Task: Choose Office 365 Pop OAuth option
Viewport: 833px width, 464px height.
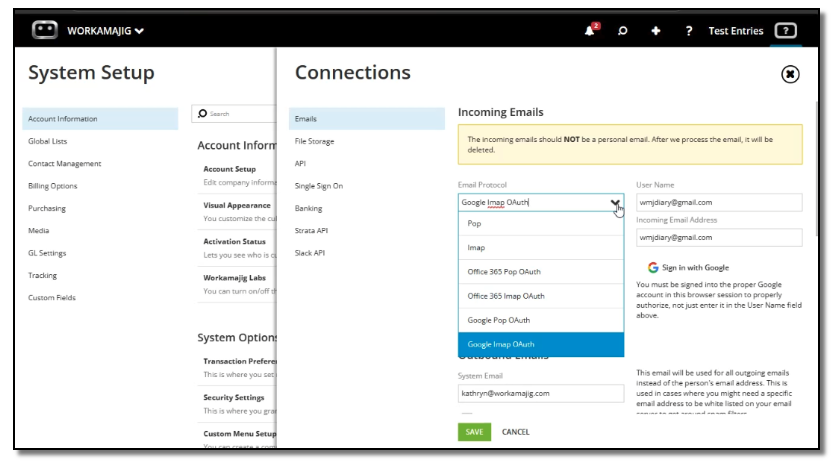Action: pos(541,272)
